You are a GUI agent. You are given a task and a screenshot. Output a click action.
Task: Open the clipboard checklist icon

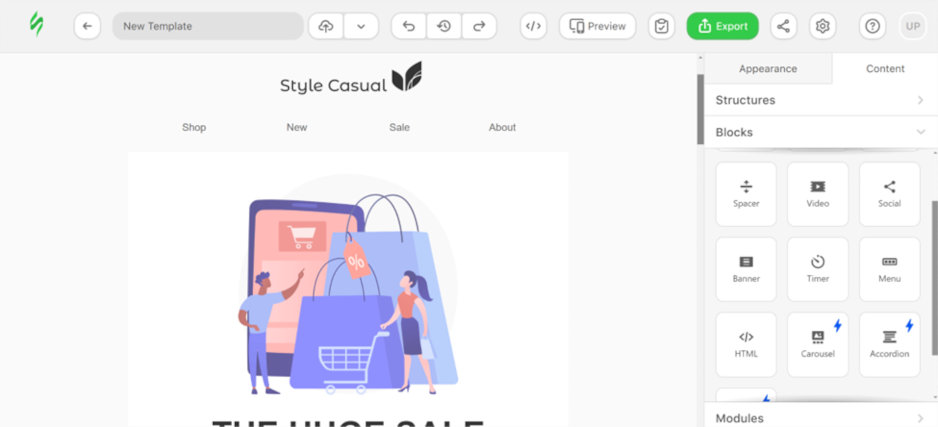point(661,26)
